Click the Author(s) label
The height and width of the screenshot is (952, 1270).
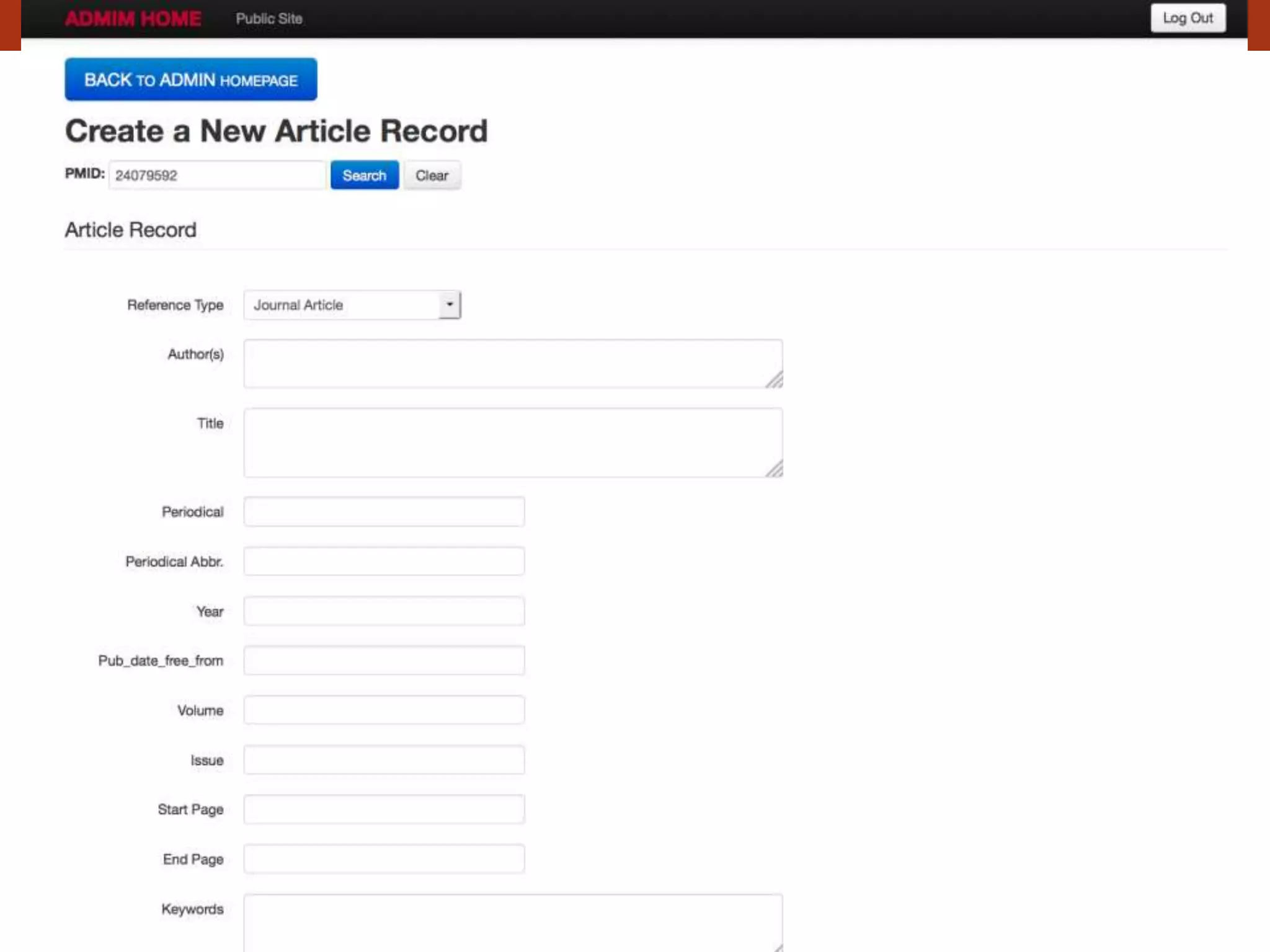(x=196, y=354)
